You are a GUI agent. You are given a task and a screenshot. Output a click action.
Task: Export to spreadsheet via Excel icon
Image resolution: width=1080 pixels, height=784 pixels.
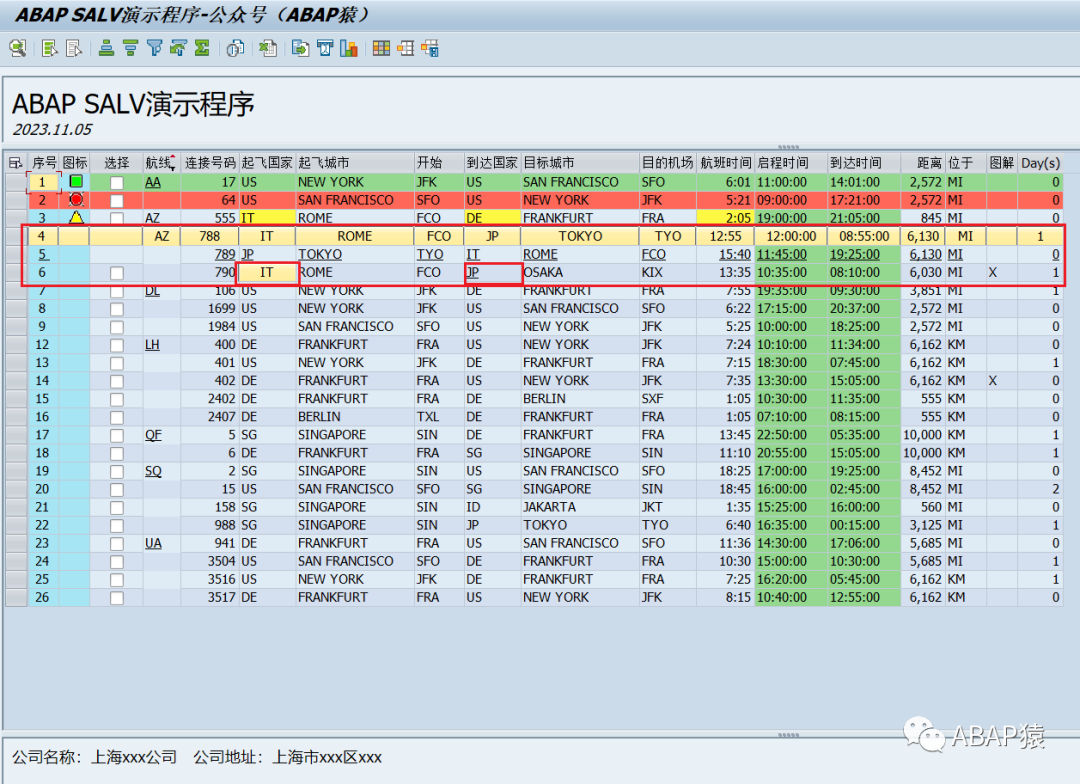point(267,48)
